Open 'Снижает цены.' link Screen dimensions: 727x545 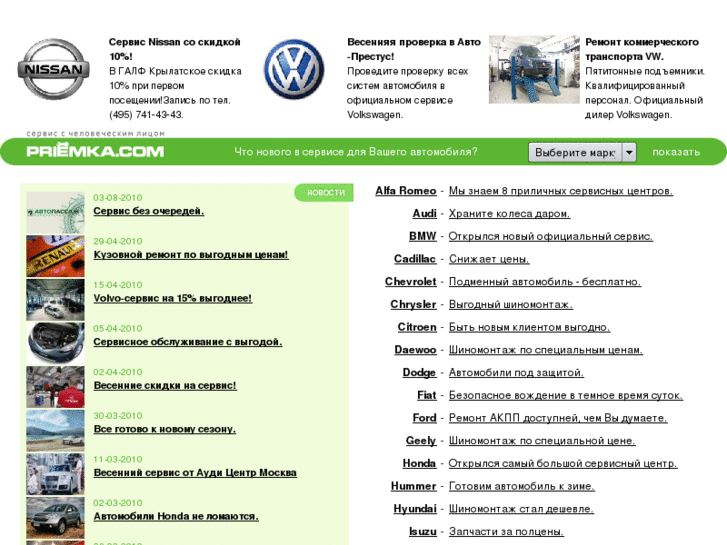pos(489,259)
